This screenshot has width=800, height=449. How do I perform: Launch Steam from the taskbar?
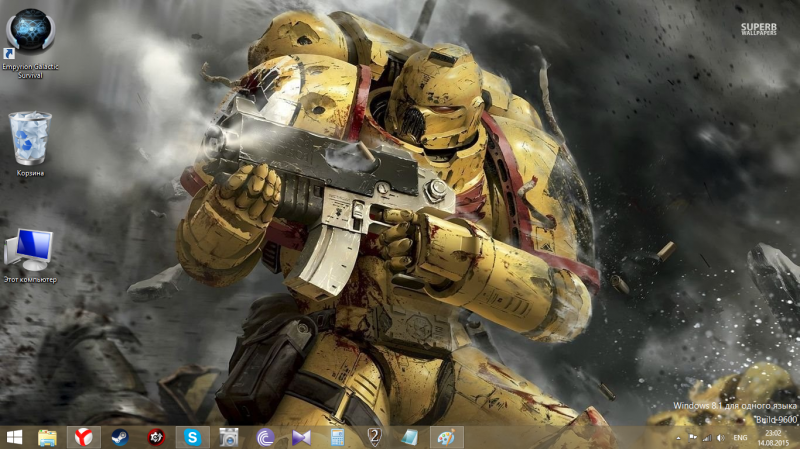120,437
